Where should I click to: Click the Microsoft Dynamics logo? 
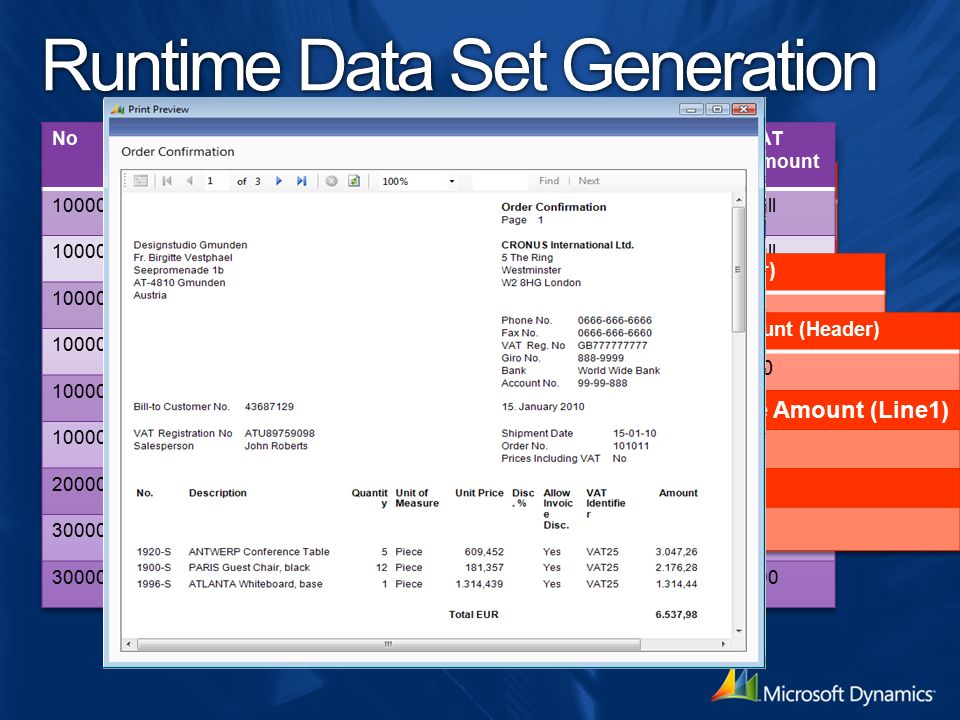pos(823,686)
